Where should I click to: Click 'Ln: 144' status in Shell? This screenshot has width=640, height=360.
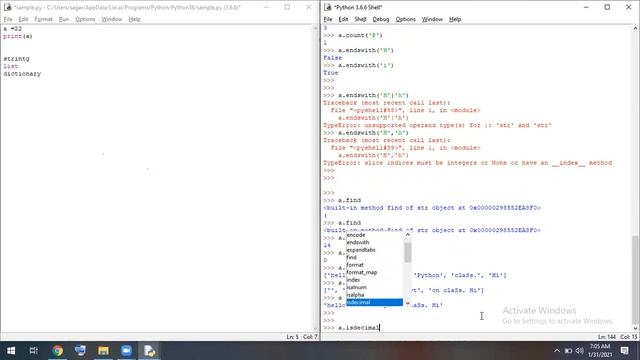click(607, 337)
